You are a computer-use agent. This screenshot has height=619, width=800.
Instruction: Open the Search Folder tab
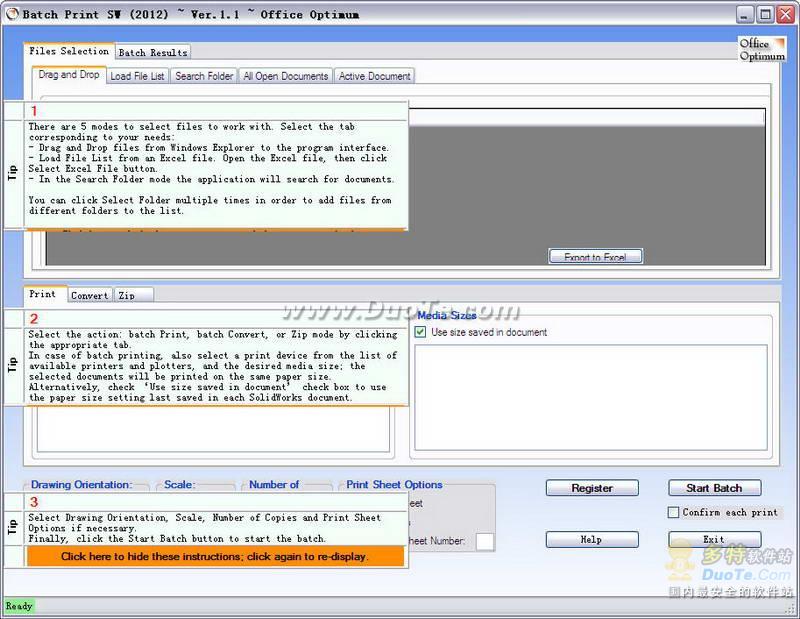204,76
